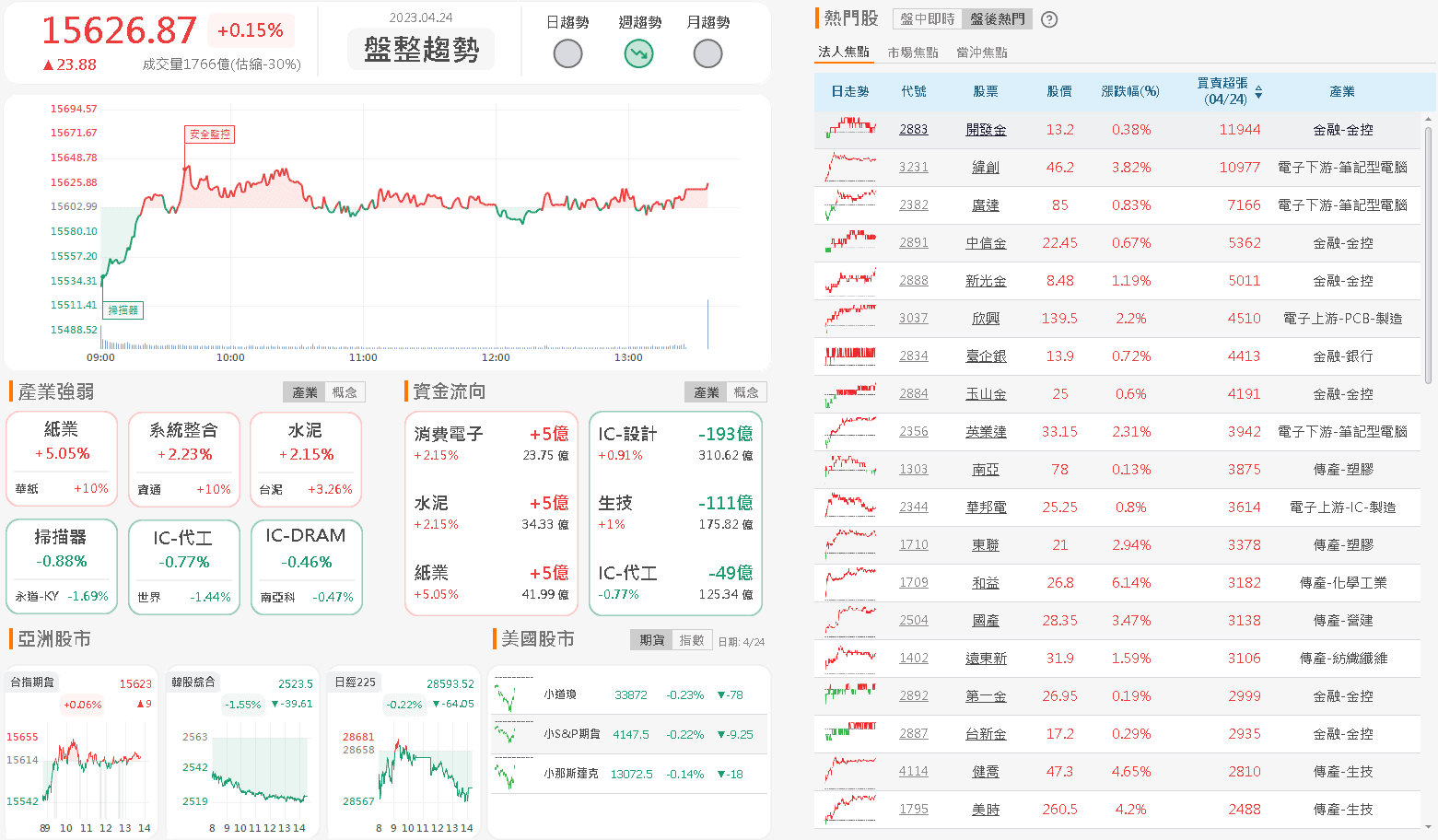Viewport: 1438px width, 840px height.
Task: Click IC-設計 -193億 fund flow entry
Action: pyautogui.click(x=675, y=443)
